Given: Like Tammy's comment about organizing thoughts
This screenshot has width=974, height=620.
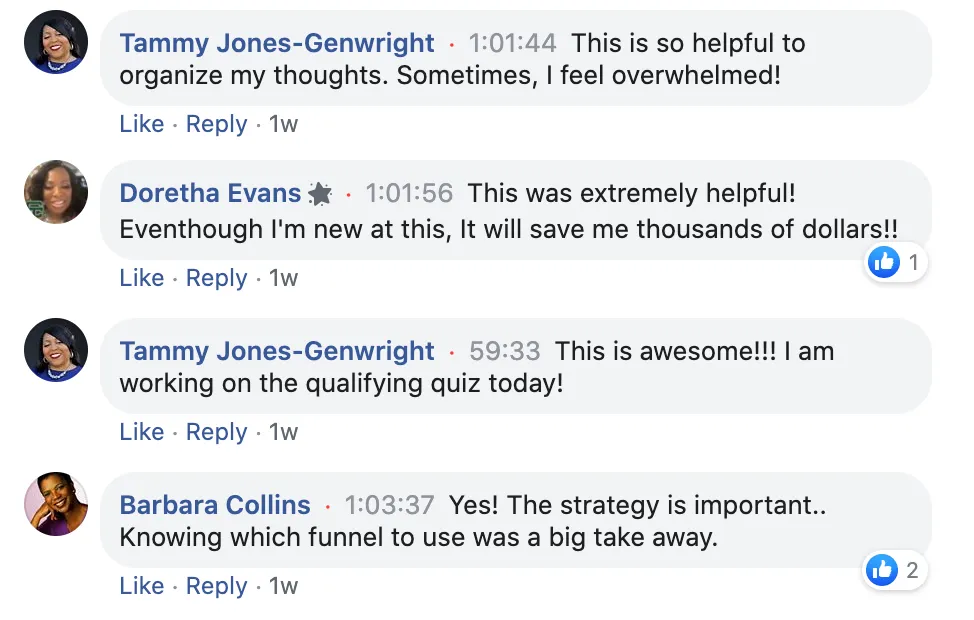Looking at the screenshot, I should click(x=142, y=124).
